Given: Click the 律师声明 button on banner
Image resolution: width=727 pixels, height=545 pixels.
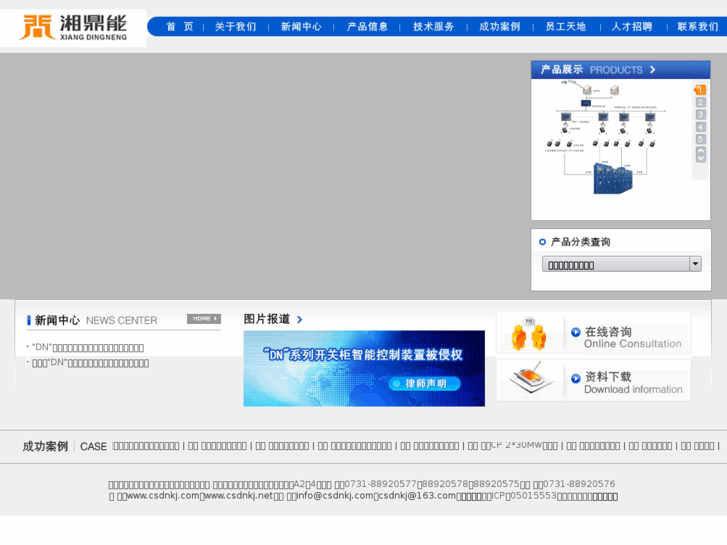Looking at the screenshot, I should tap(424, 384).
